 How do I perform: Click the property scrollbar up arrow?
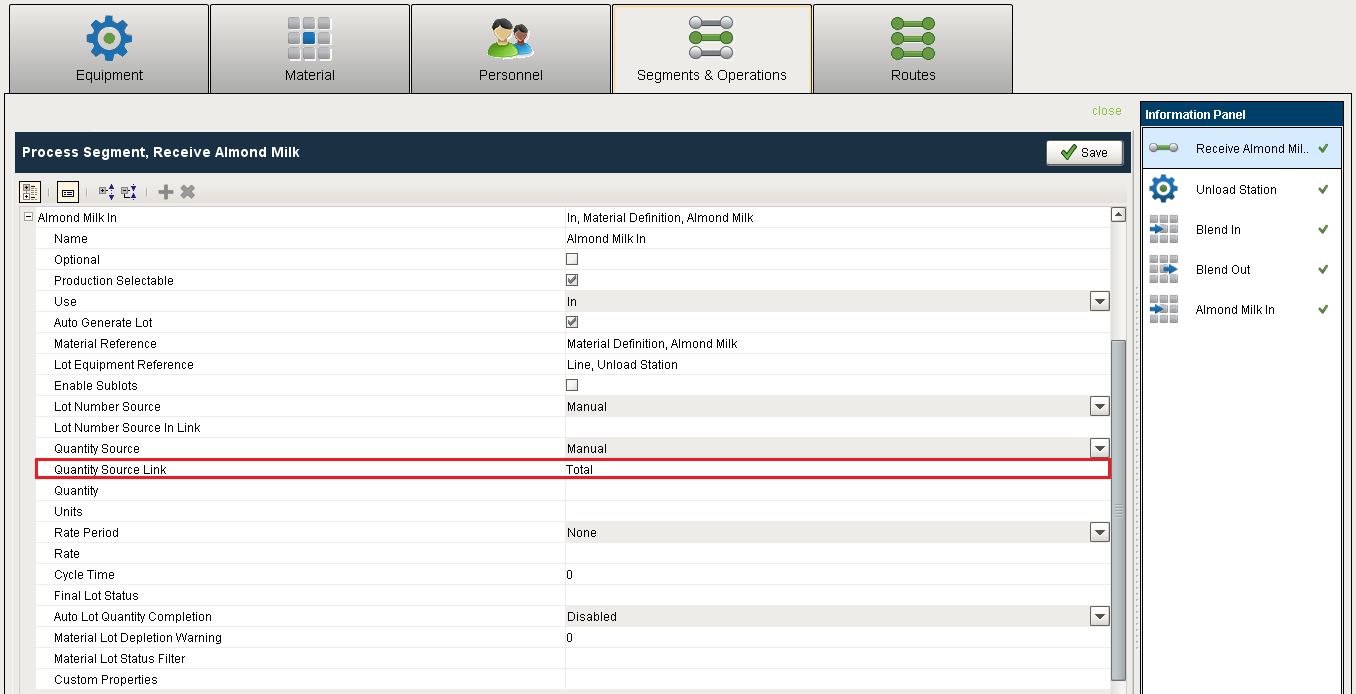point(1118,214)
